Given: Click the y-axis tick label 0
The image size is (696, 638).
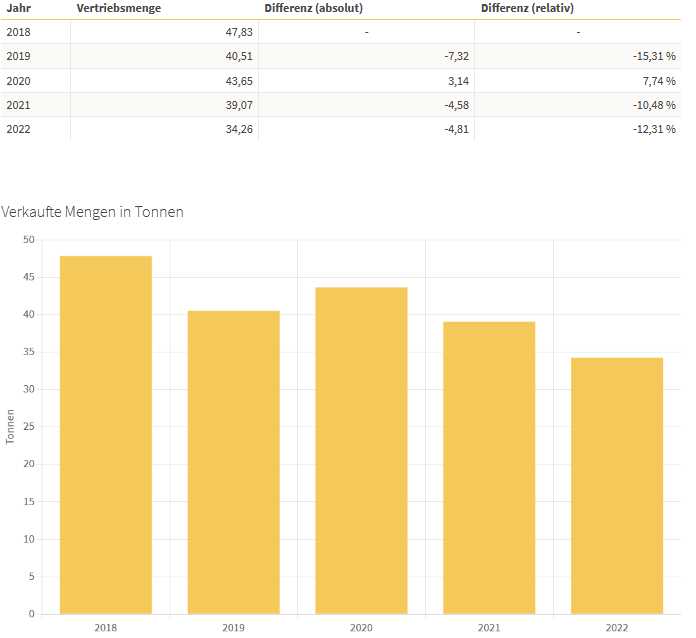Looking at the screenshot, I should tap(32, 614).
